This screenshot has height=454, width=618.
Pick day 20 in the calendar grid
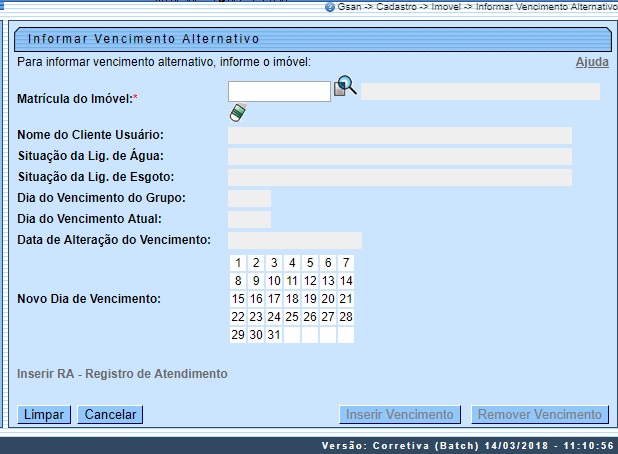[x=328, y=299]
